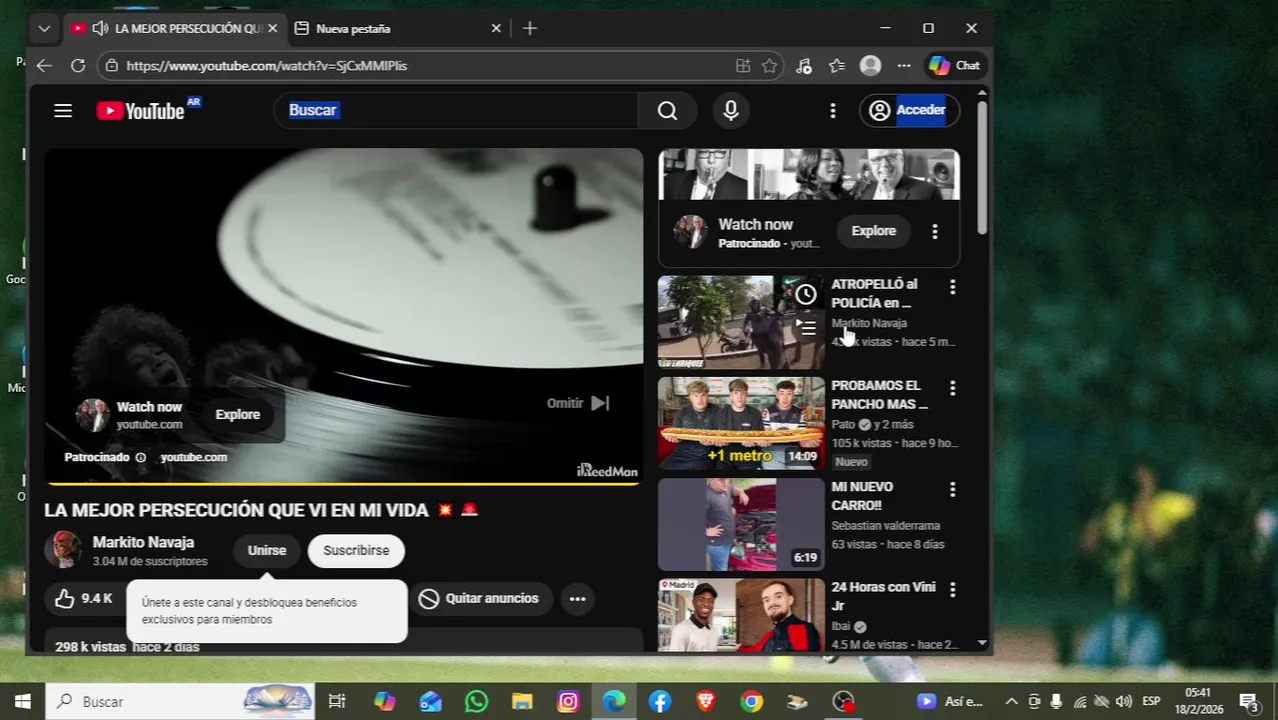Open YouTube settings three-dot menu beside Acceder
This screenshot has height=720, width=1278.
pos(832,111)
